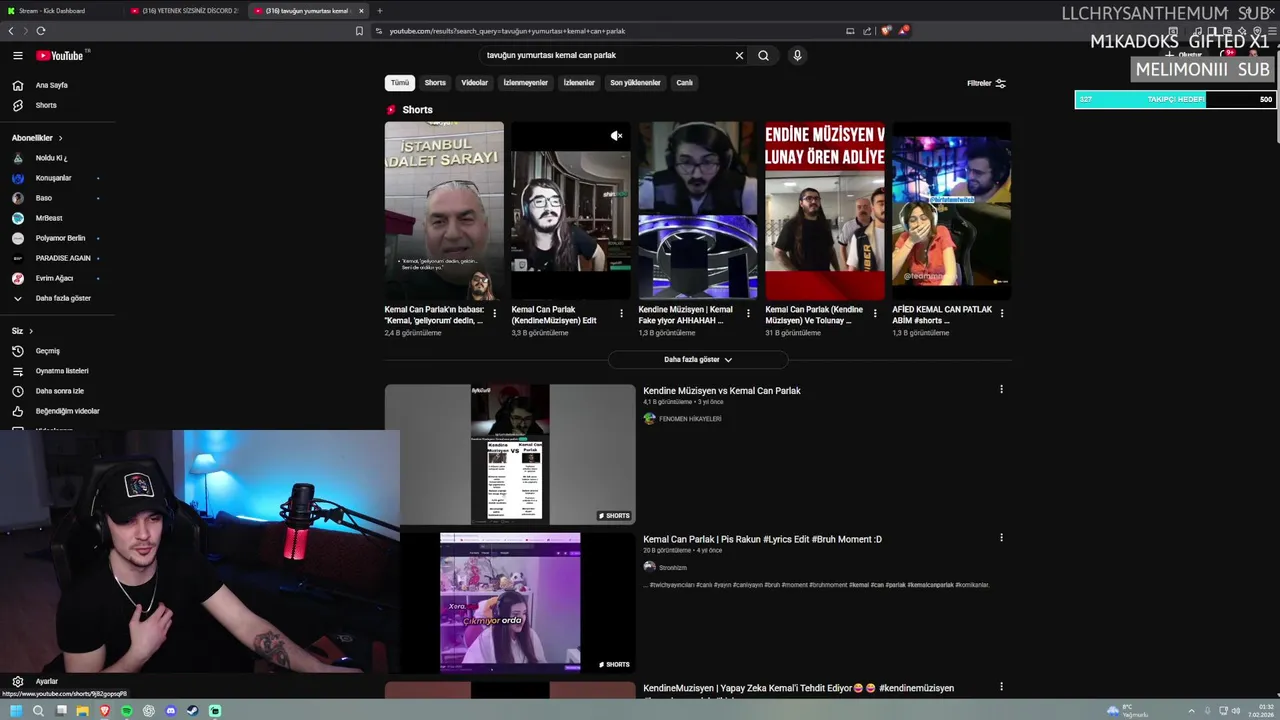The image size is (1280, 720).
Task: Open the Kendine Müzisyen vs Kemal Can Parlak thumbnail
Action: (x=510, y=454)
